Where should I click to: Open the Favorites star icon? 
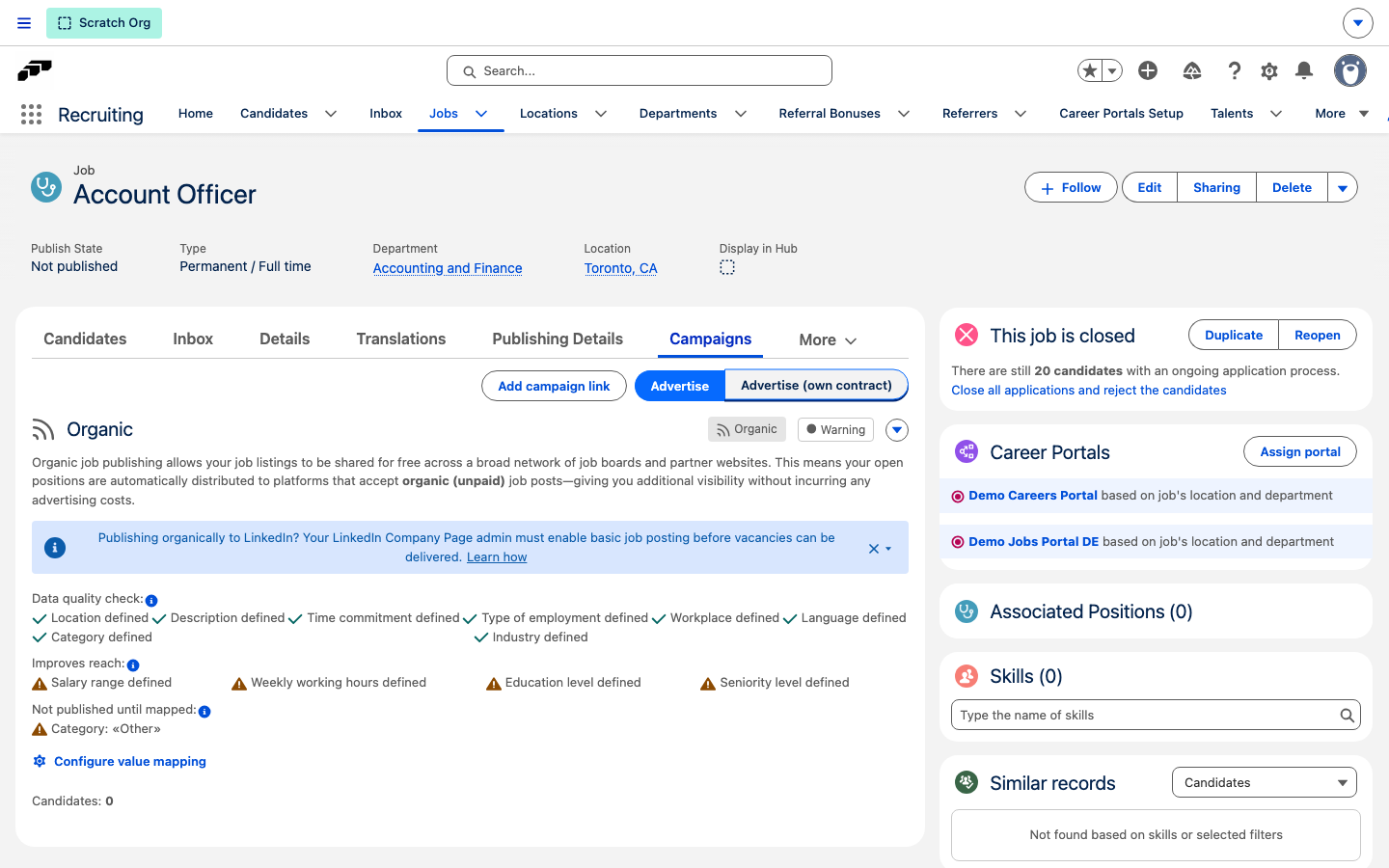1090,70
